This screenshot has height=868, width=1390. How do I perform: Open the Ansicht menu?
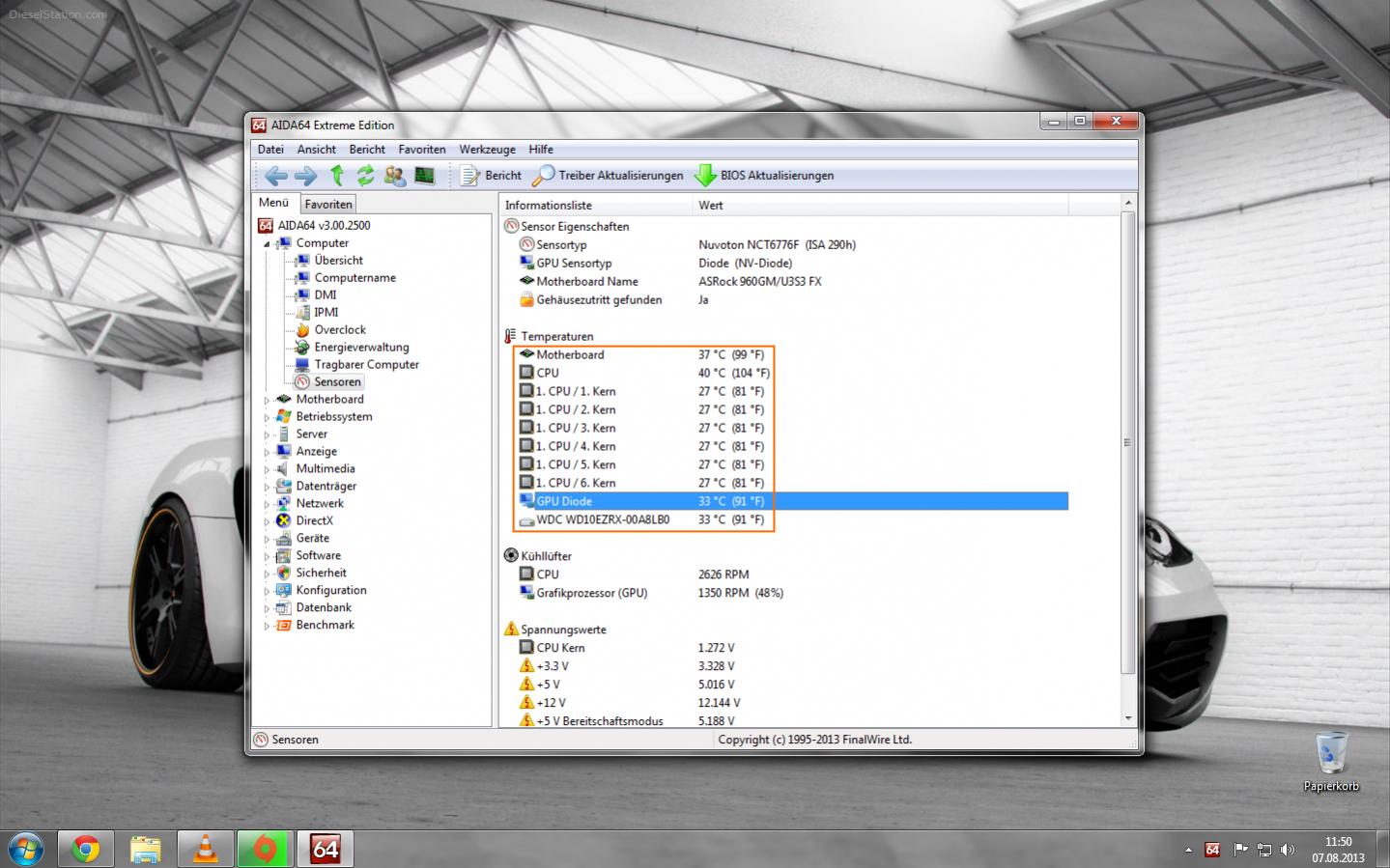(317, 150)
